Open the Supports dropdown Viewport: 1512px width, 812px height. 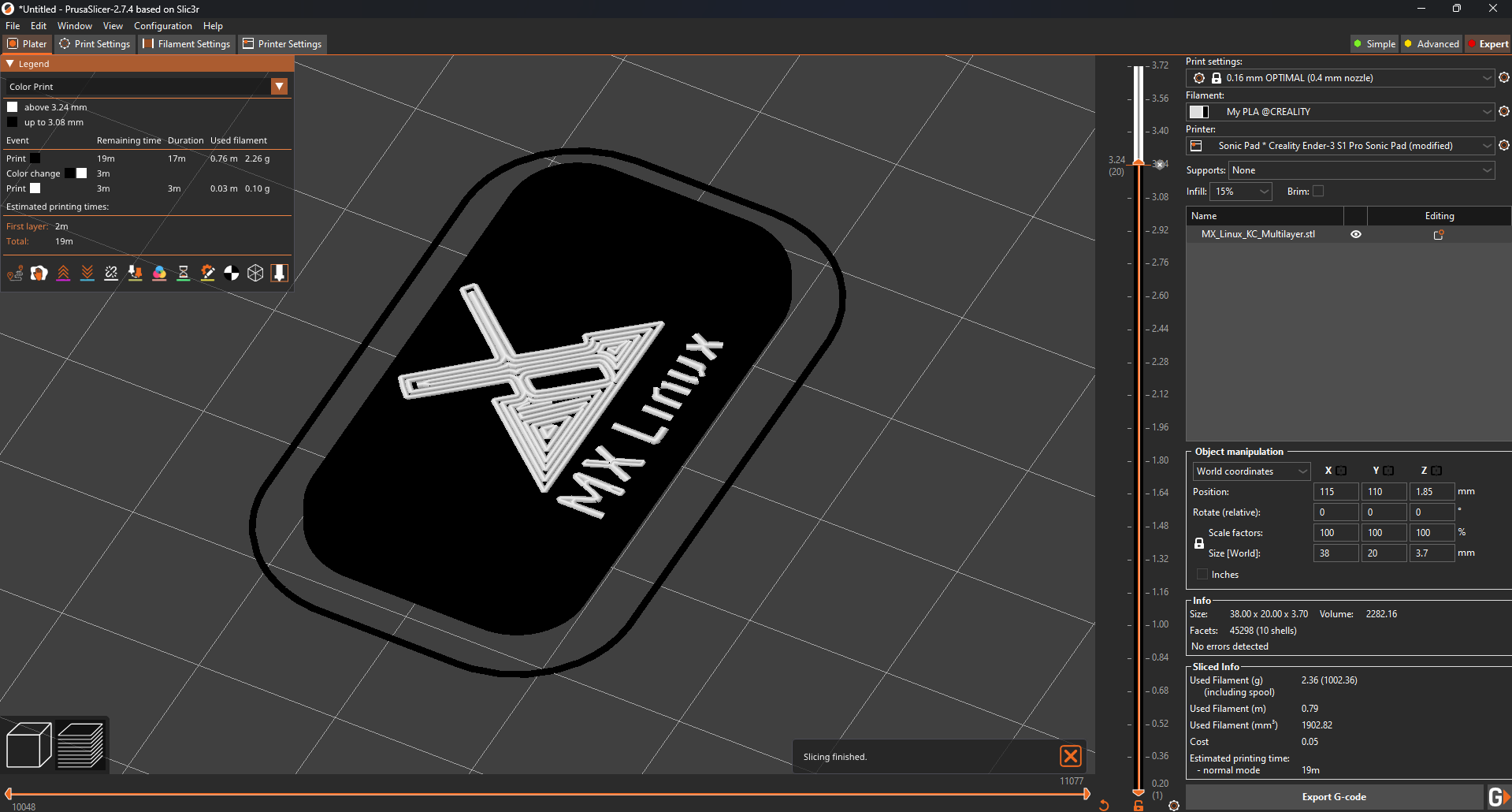click(x=1359, y=169)
